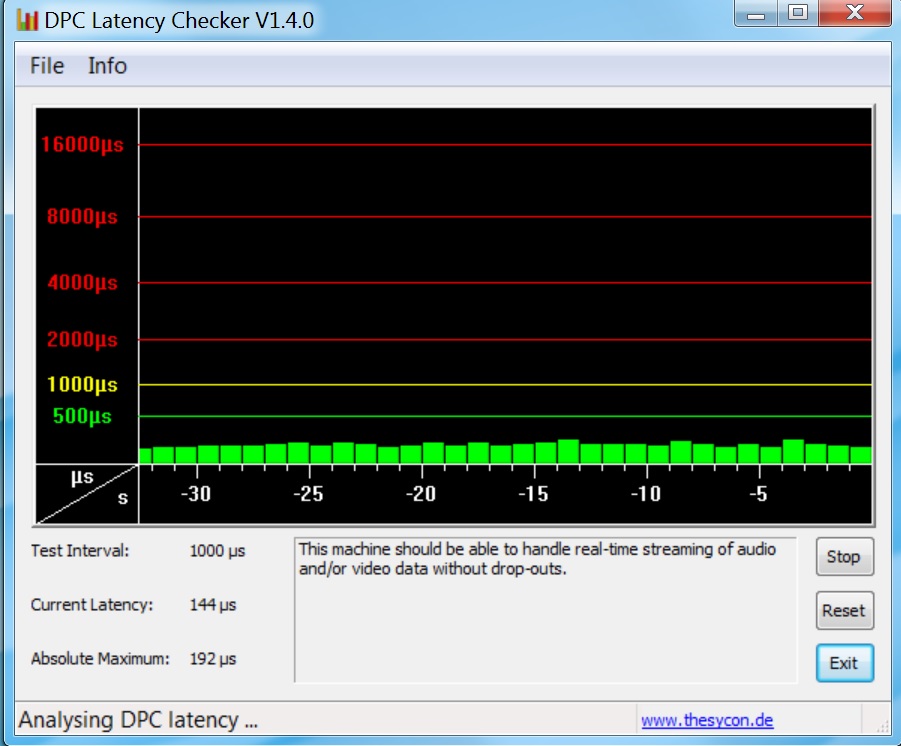Viewport: 901px width, 746px height.
Task: Click the Current Latency value 144 µs
Action: 212,605
